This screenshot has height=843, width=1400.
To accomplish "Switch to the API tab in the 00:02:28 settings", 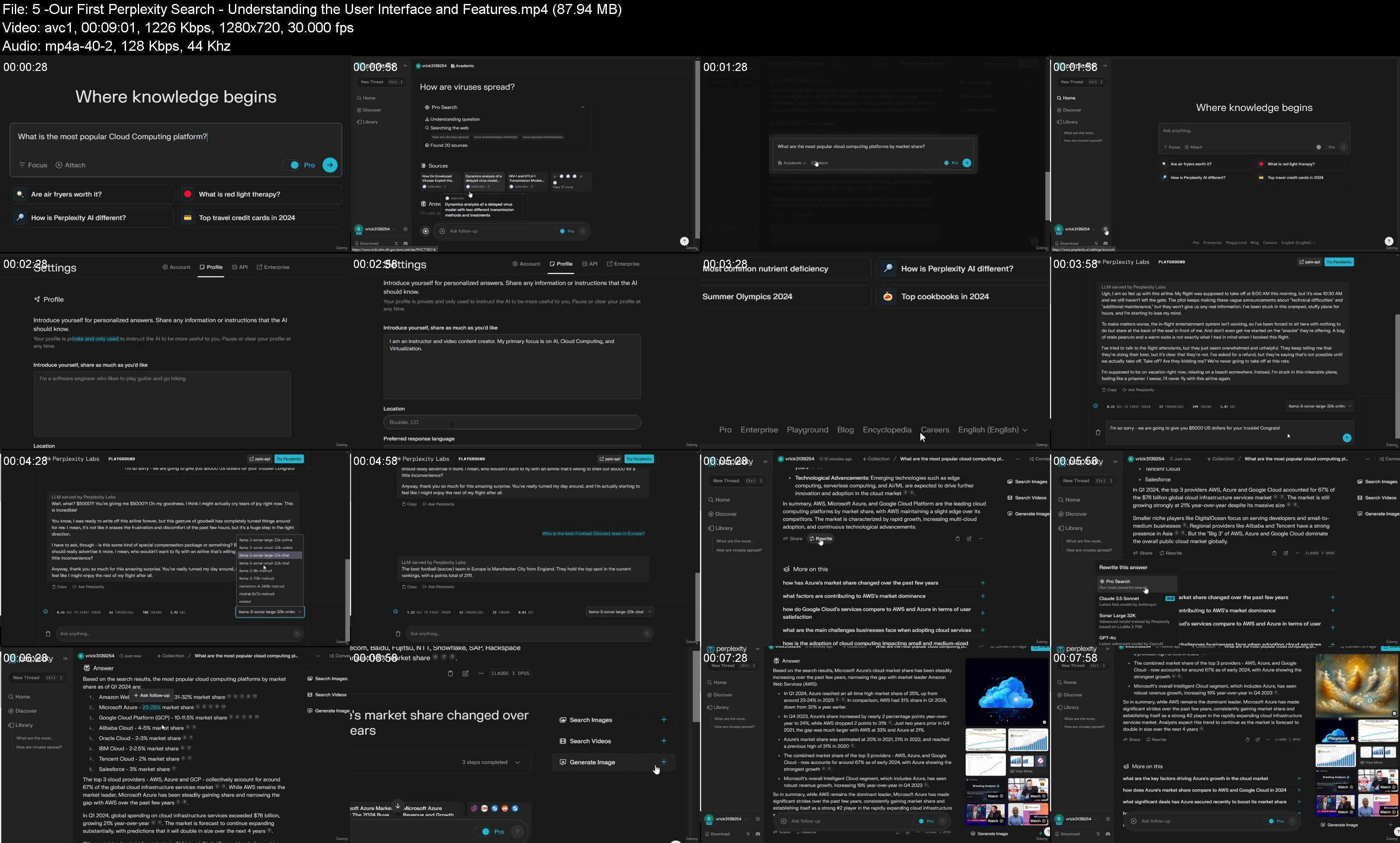I will click(240, 267).
